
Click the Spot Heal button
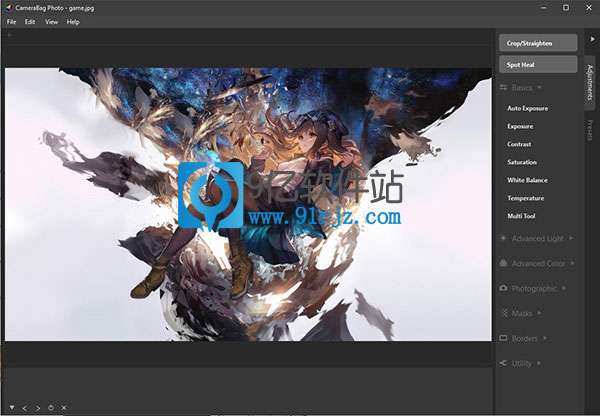click(x=538, y=64)
